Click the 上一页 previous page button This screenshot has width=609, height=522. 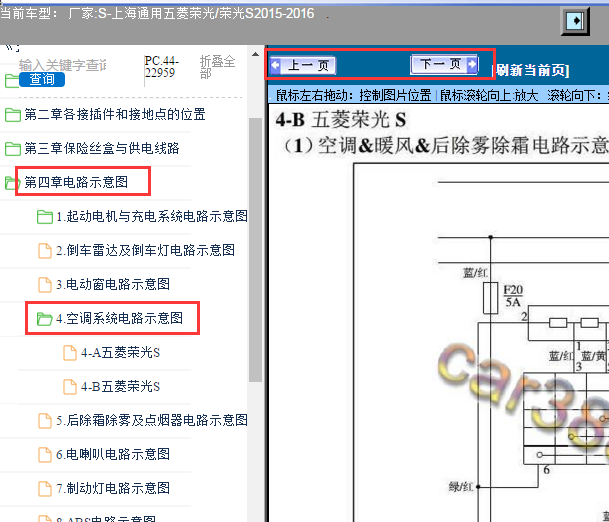coord(303,65)
